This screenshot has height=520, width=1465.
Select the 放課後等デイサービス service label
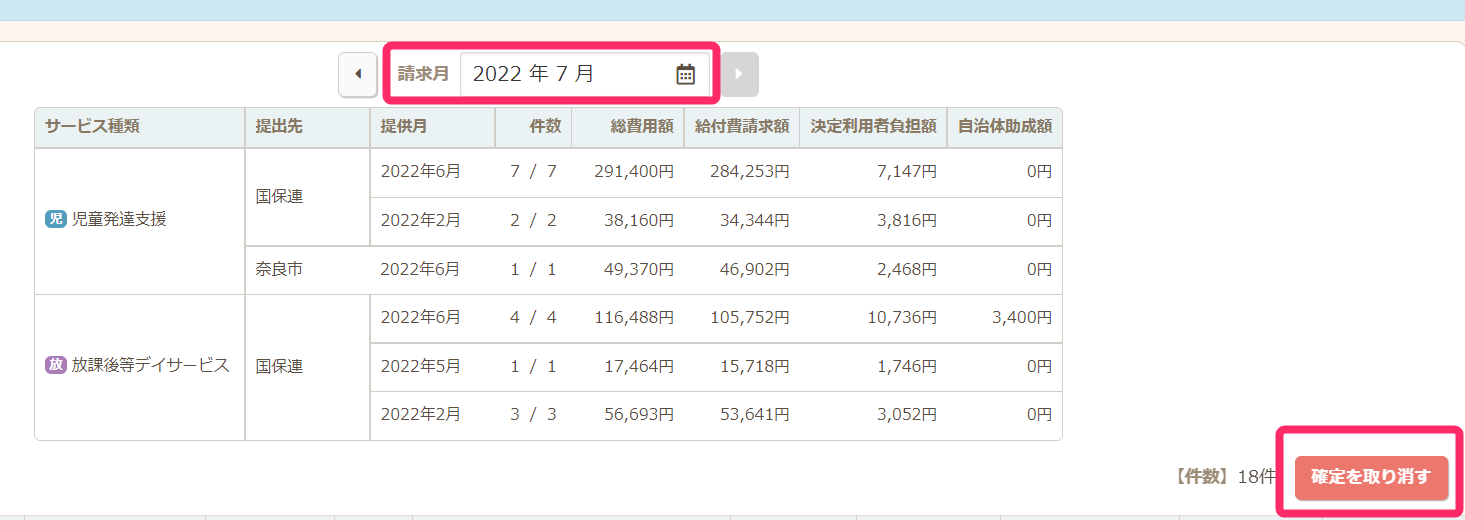click(x=150, y=366)
